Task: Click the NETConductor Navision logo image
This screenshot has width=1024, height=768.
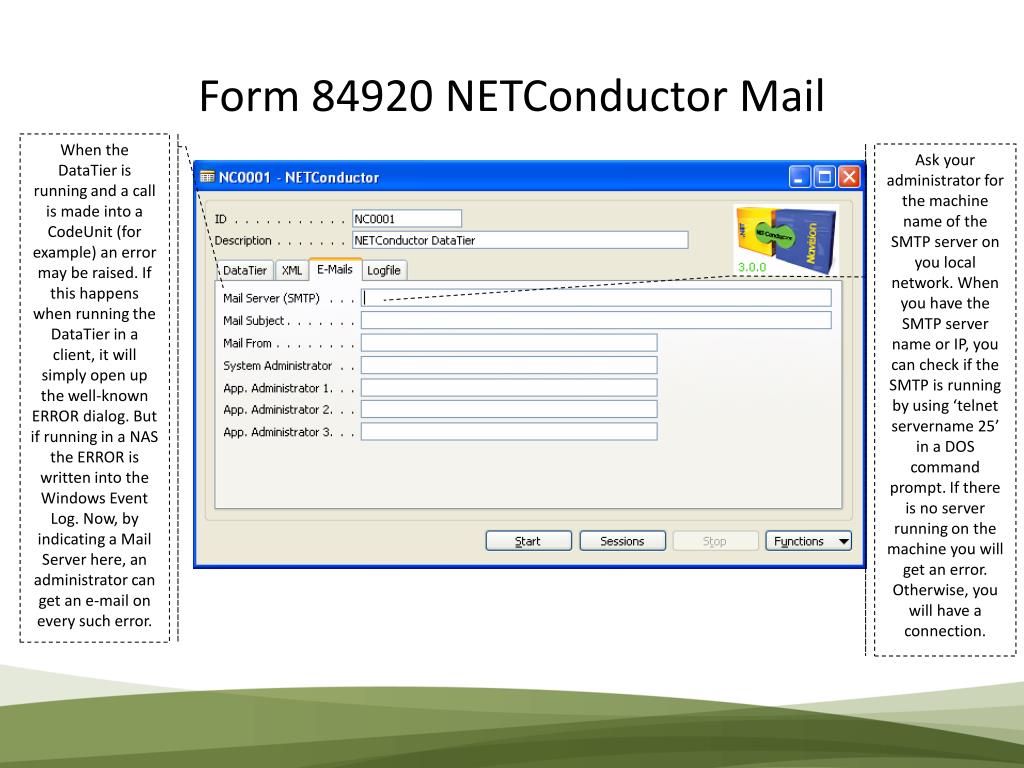Action: 786,239
